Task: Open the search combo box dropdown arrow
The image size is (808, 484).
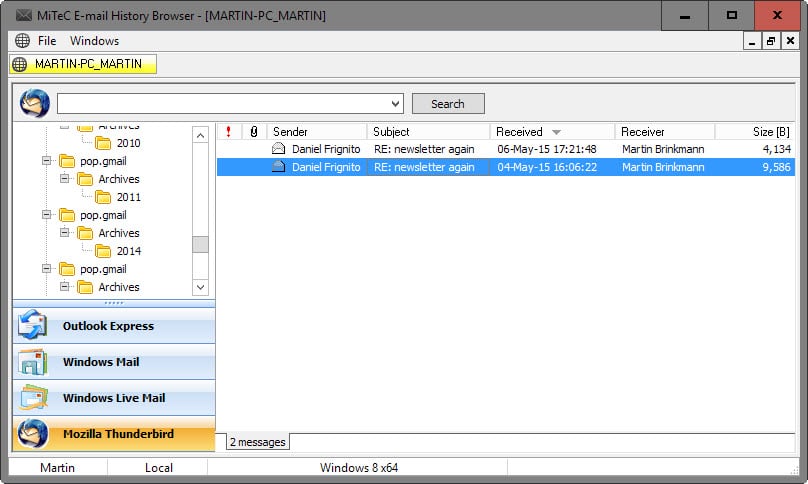Action: click(395, 104)
